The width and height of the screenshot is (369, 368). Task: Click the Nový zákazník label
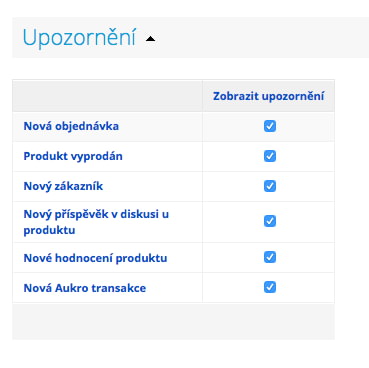click(63, 186)
